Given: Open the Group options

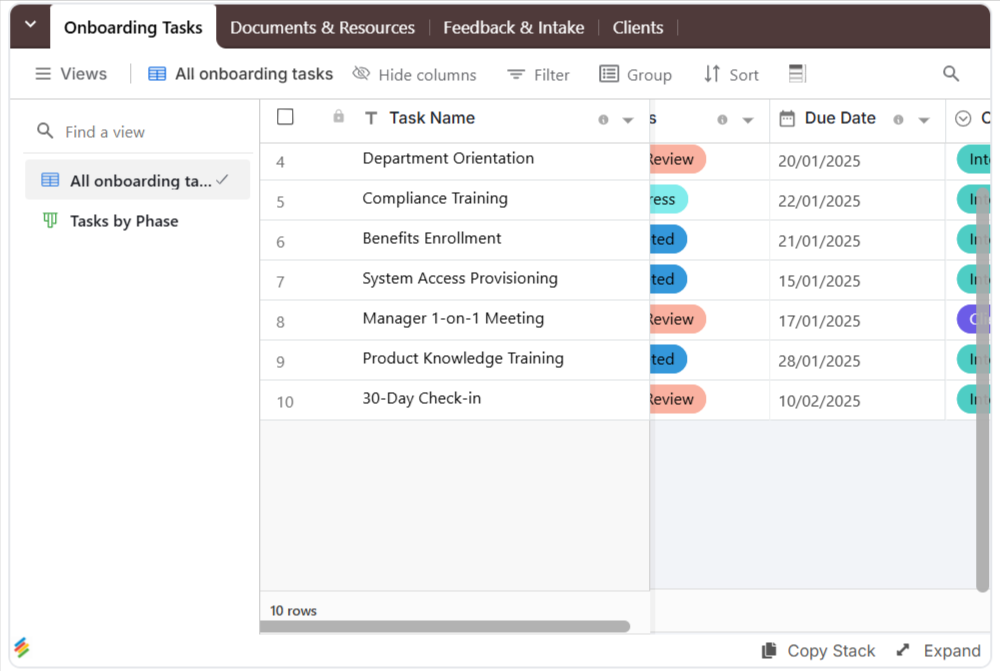Looking at the screenshot, I should pos(635,75).
